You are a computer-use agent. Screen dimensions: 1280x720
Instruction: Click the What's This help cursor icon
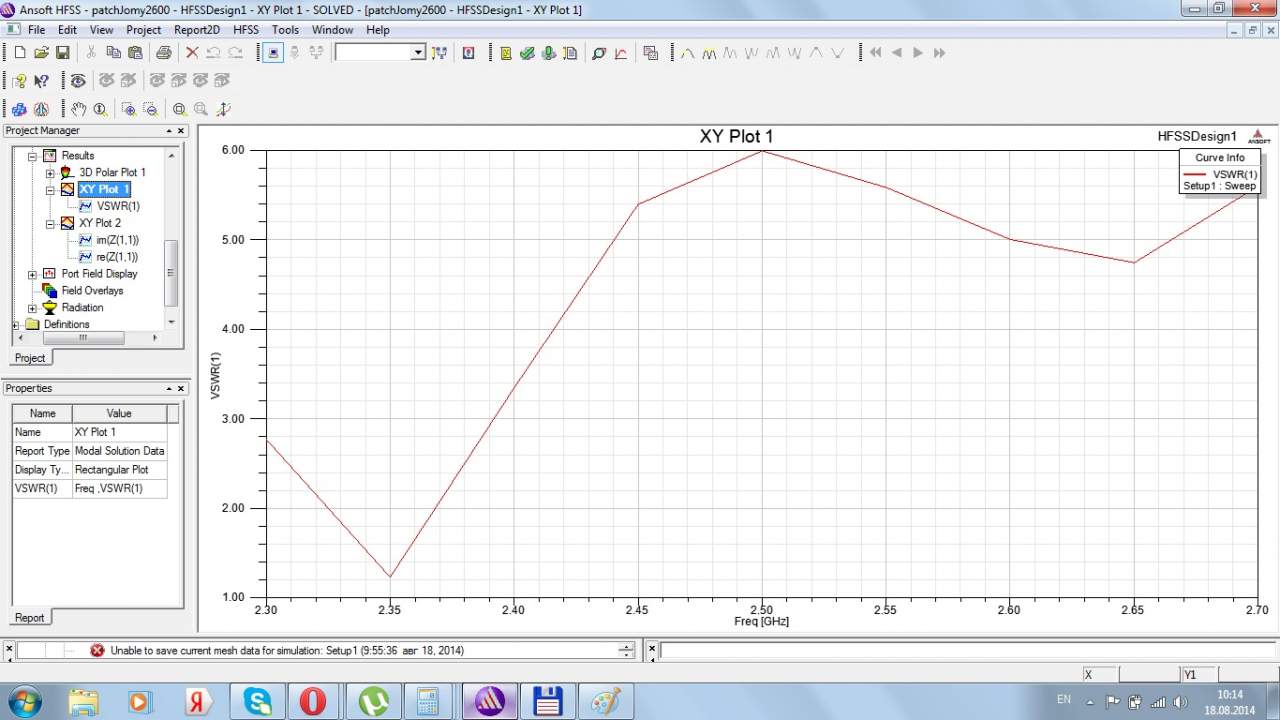point(41,81)
